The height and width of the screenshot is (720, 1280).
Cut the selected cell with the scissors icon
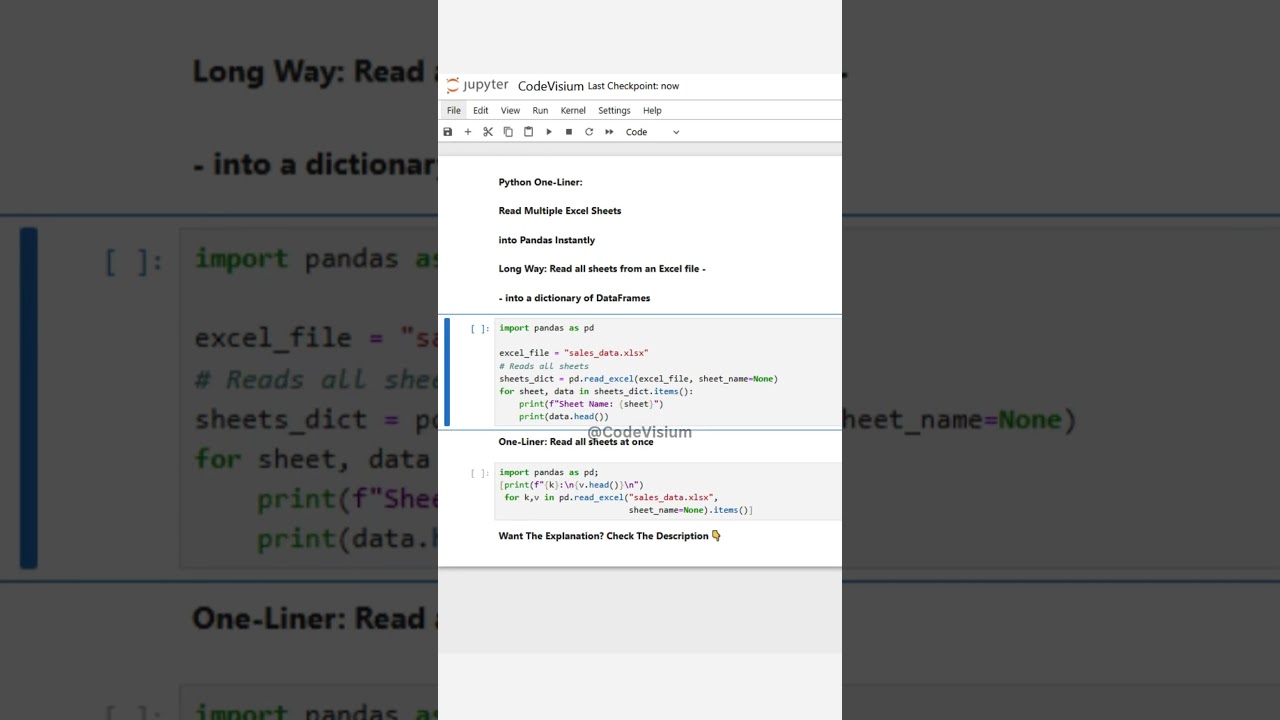488,132
